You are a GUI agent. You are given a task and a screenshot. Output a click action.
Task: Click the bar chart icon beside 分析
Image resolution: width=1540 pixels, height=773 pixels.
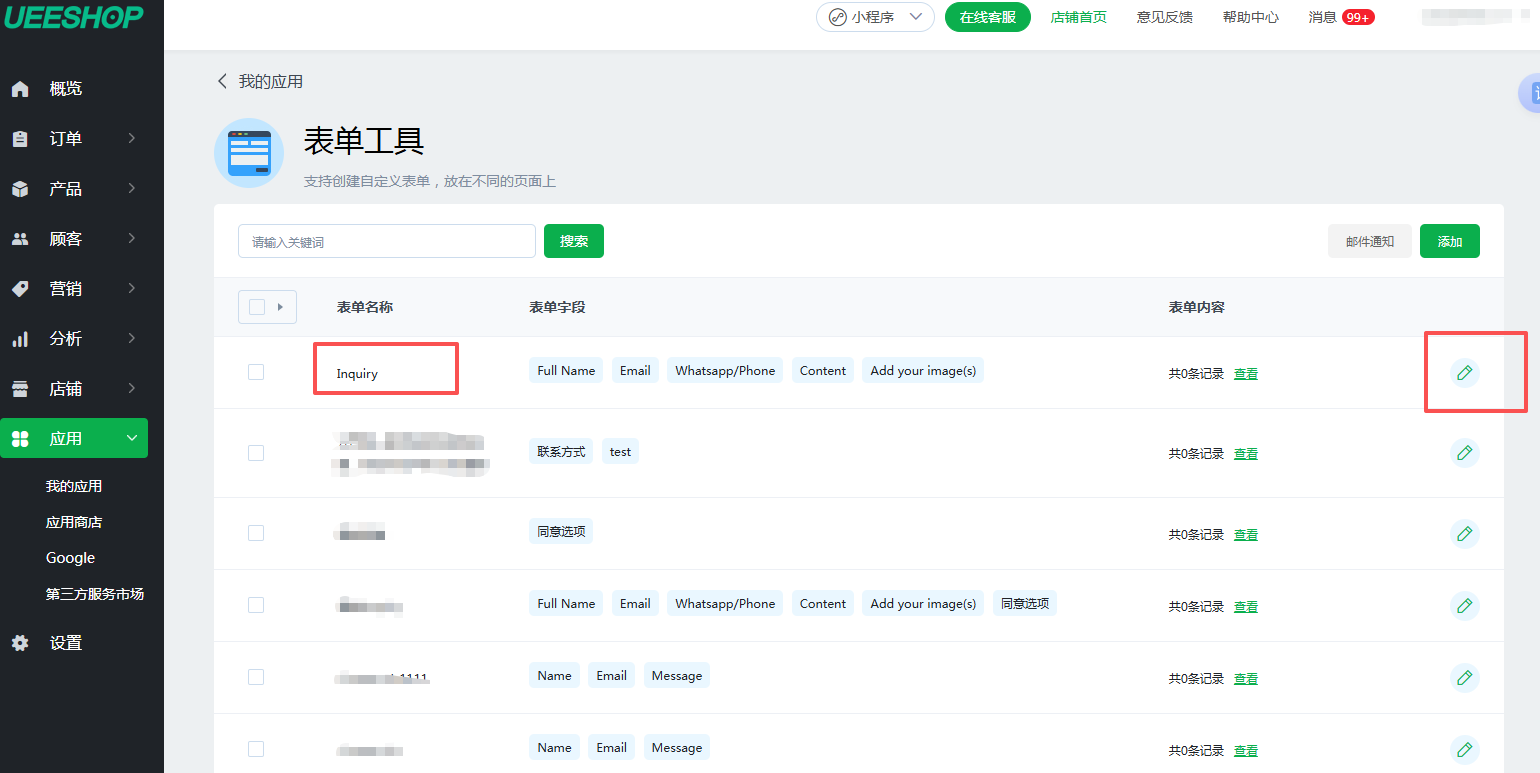(20, 339)
